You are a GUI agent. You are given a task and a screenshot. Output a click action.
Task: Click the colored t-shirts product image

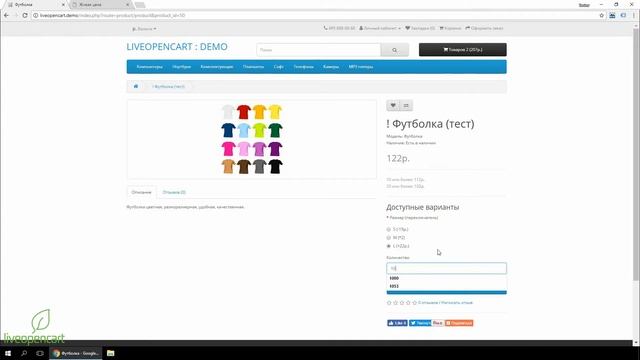(x=252, y=139)
